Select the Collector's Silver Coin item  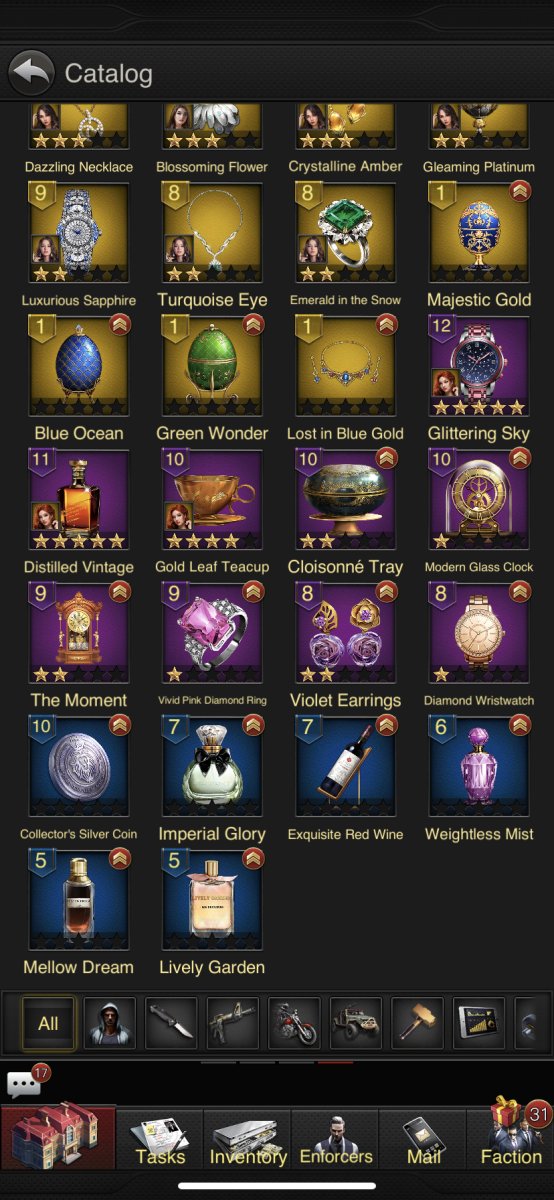[x=78, y=766]
